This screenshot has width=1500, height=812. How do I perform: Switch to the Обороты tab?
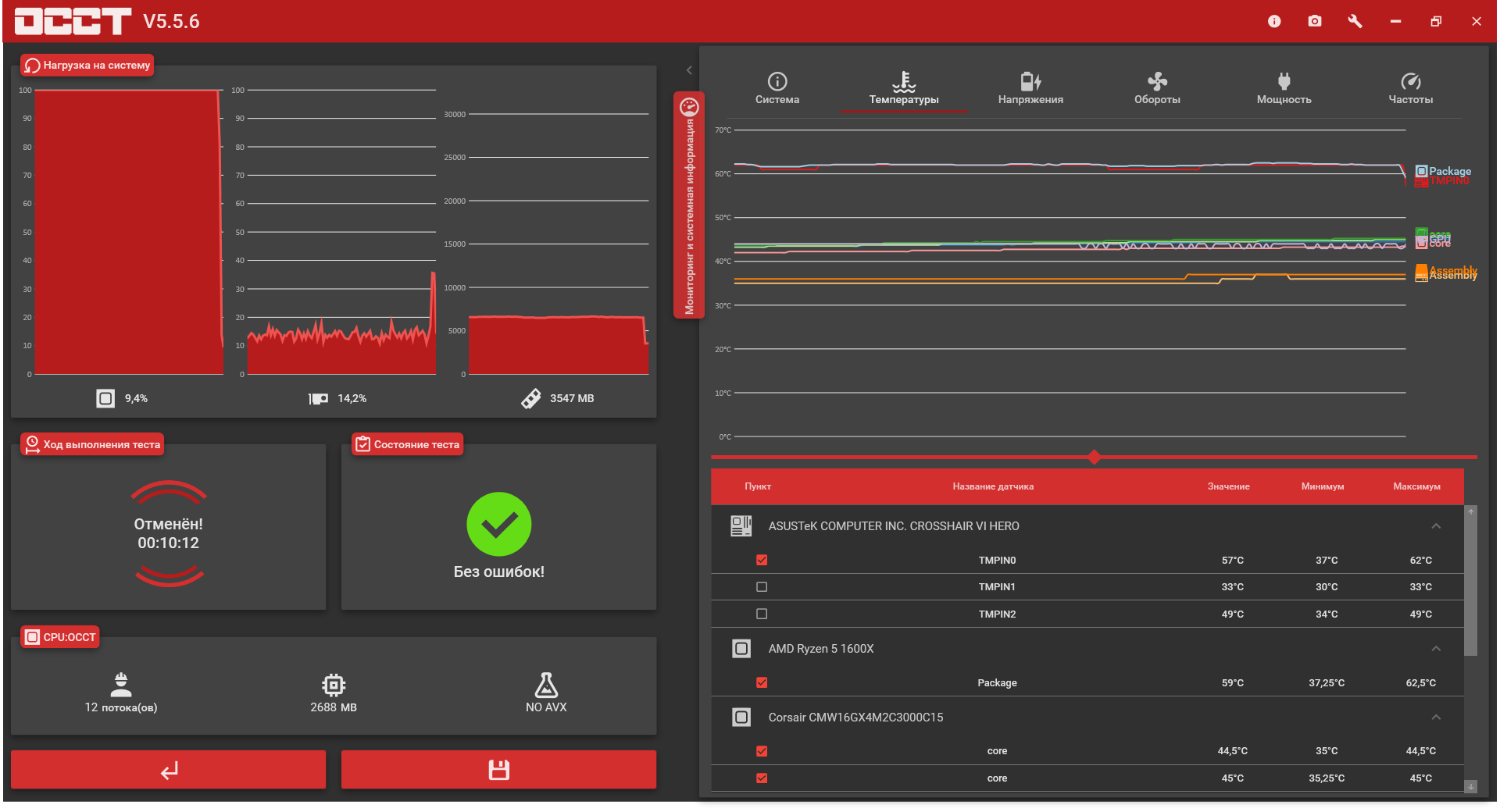(1157, 90)
